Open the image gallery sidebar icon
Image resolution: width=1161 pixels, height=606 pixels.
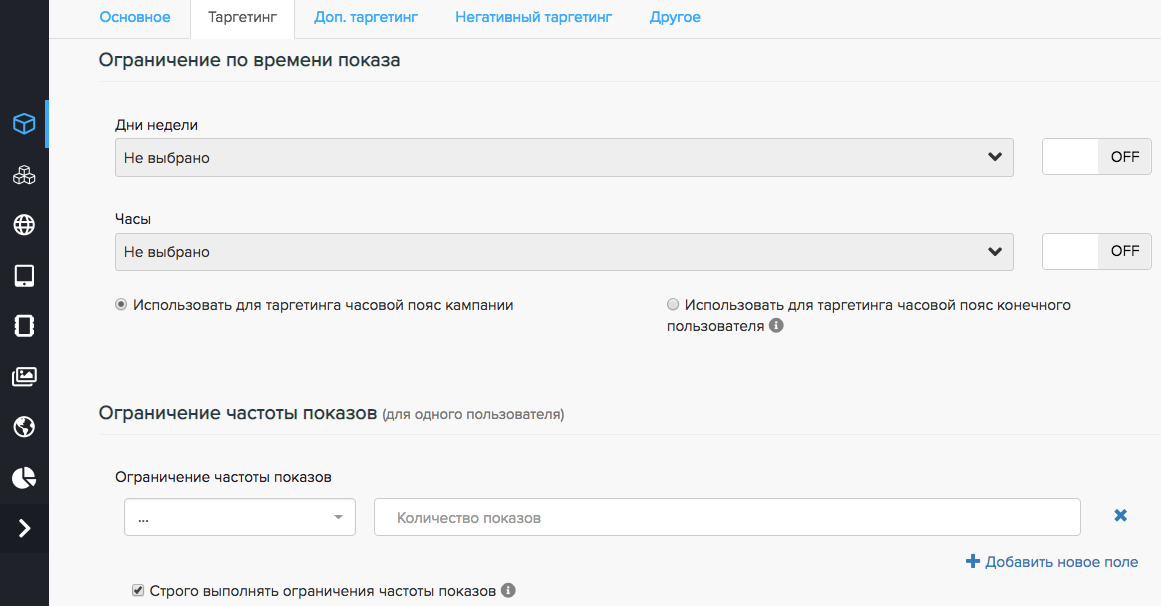24,377
